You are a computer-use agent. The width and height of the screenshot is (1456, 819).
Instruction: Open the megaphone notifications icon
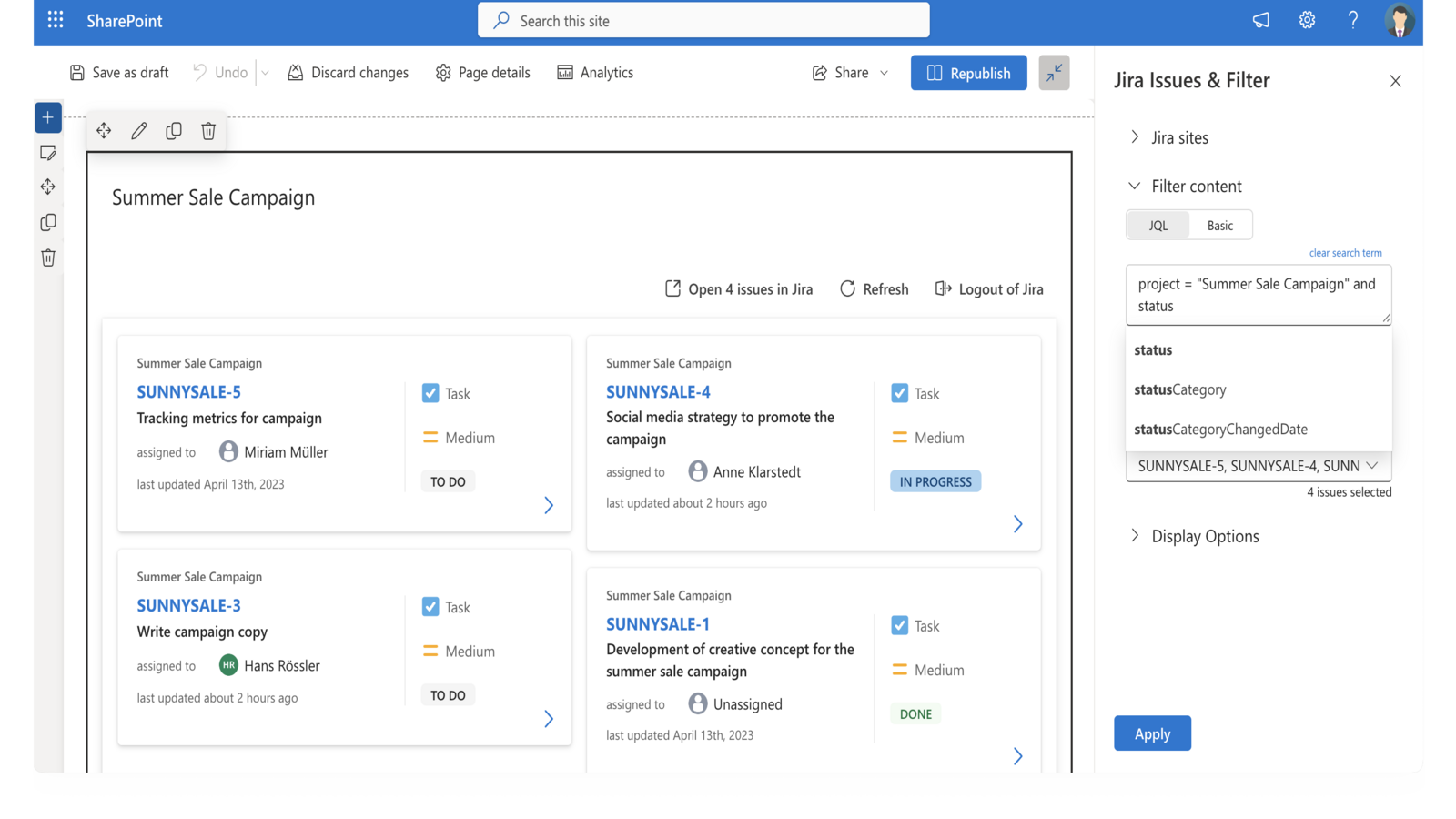click(1260, 20)
